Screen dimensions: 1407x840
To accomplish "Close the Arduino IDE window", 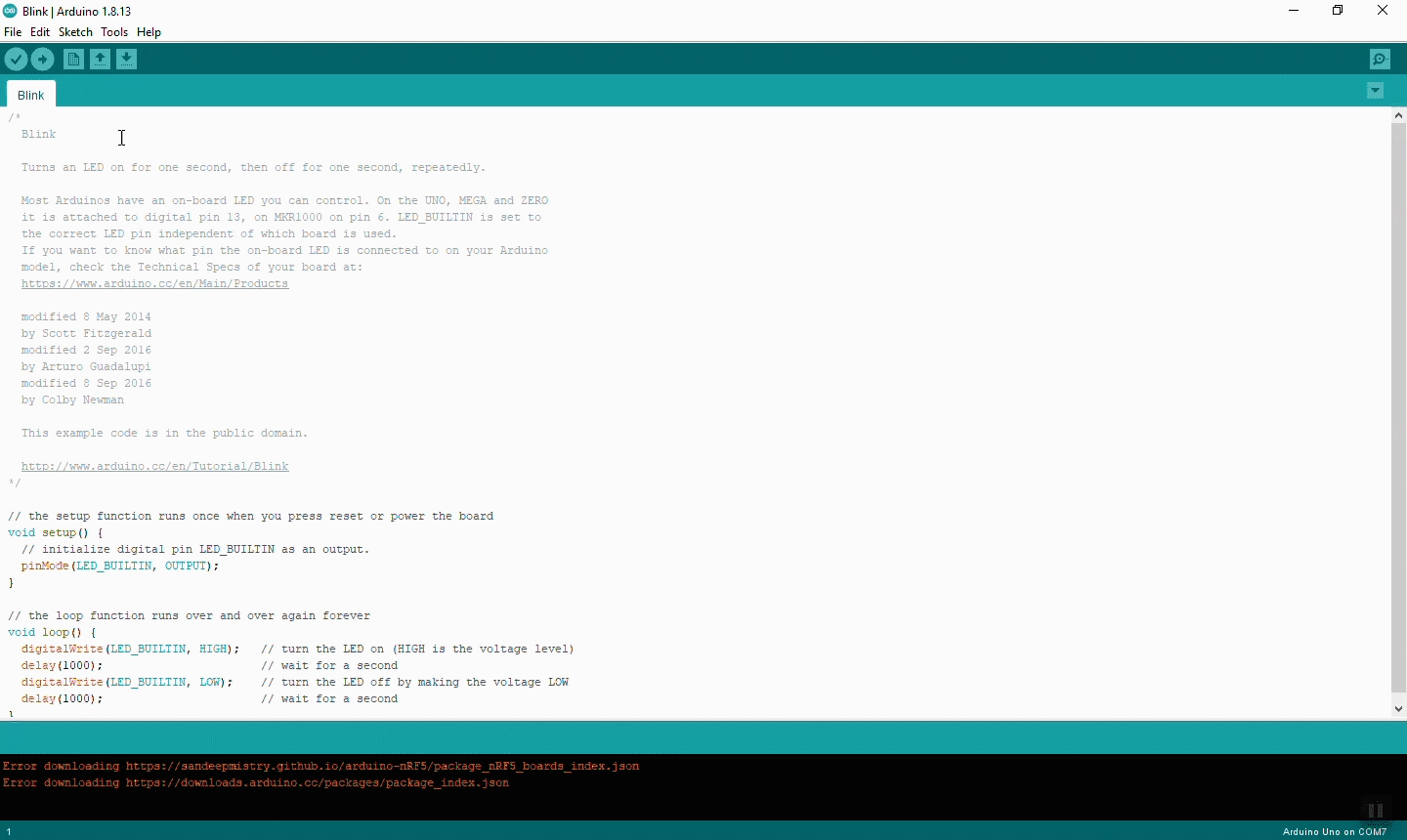I will (1383, 11).
